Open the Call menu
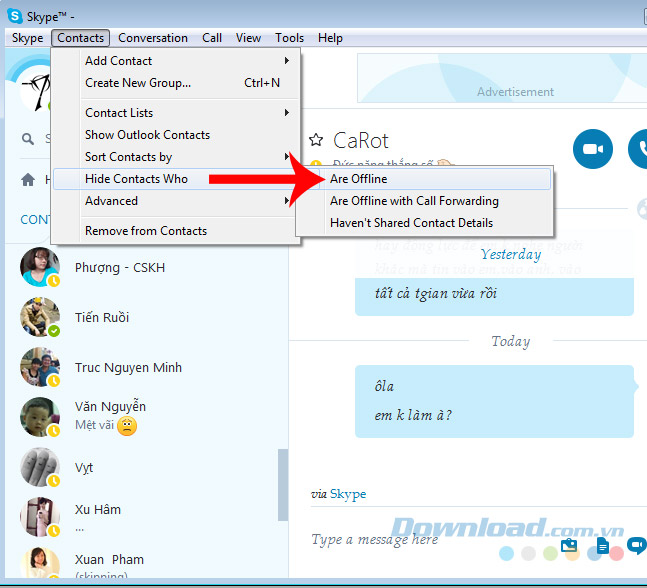The image size is (647, 588). pos(212,38)
